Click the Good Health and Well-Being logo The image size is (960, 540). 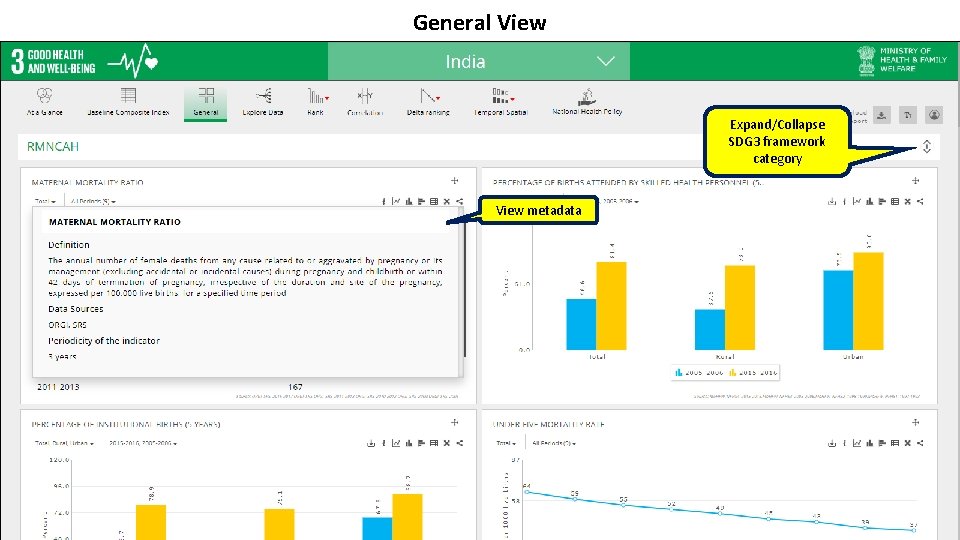[84, 61]
